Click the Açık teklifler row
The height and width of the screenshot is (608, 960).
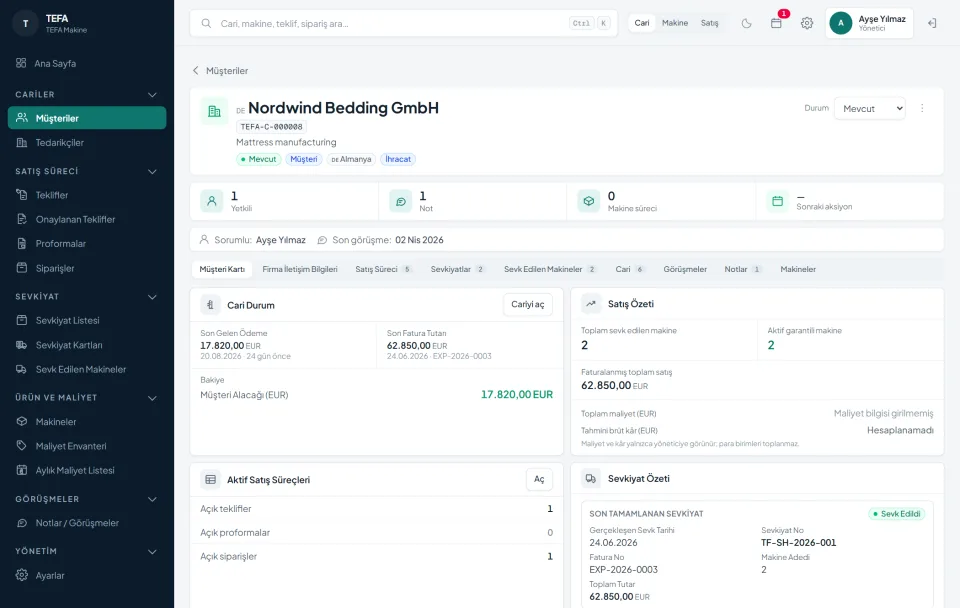pos(377,509)
